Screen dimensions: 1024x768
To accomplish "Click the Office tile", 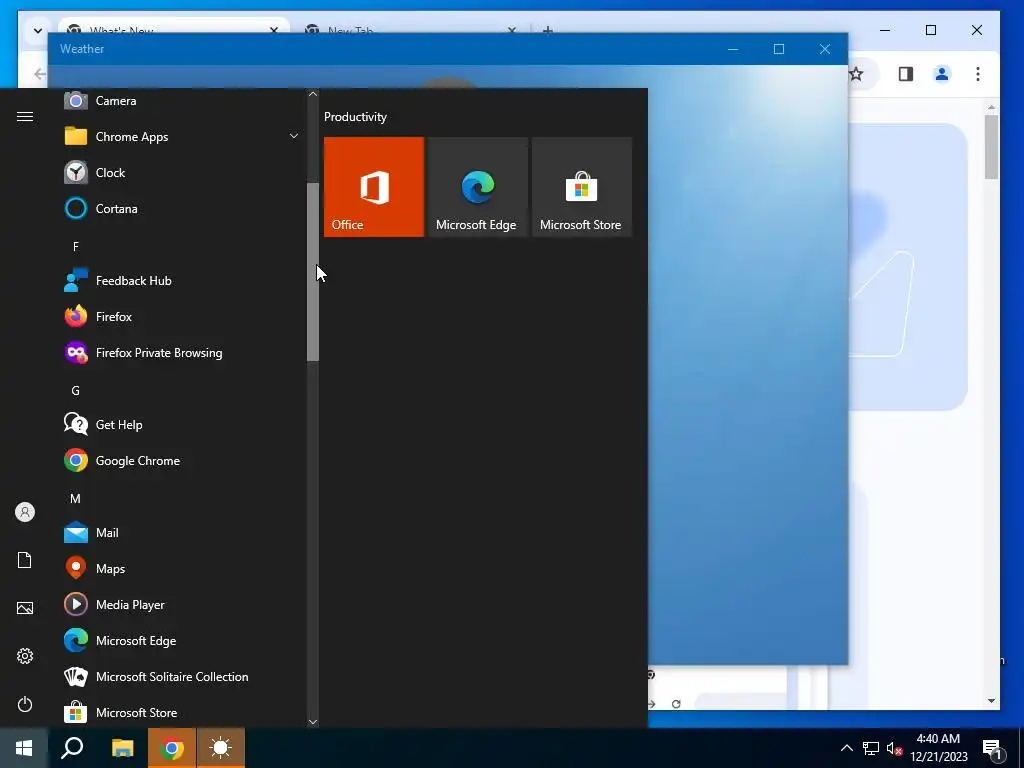I will 374,187.
